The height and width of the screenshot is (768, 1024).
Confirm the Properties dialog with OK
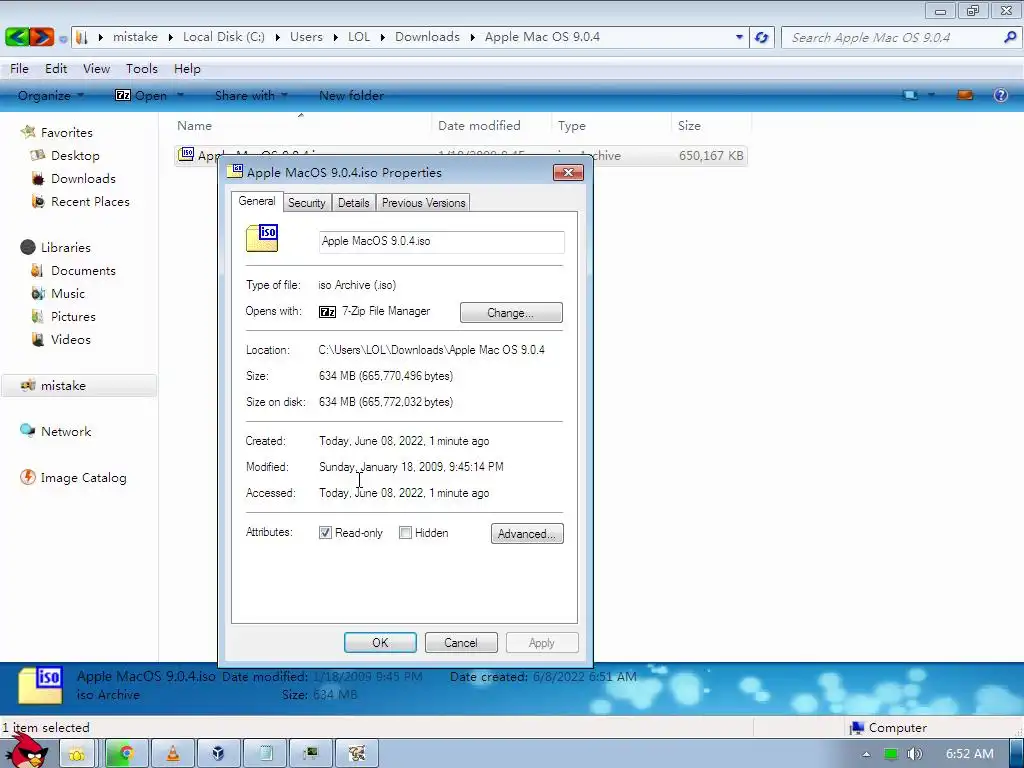[x=380, y=643]
